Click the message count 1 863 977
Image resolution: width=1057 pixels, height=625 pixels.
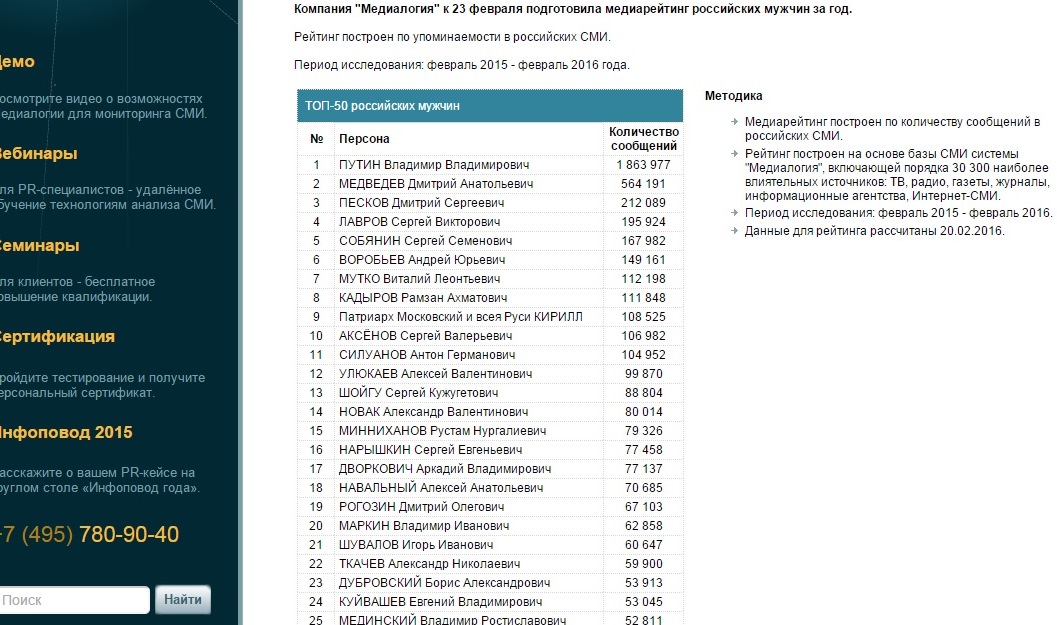point(643,165)
